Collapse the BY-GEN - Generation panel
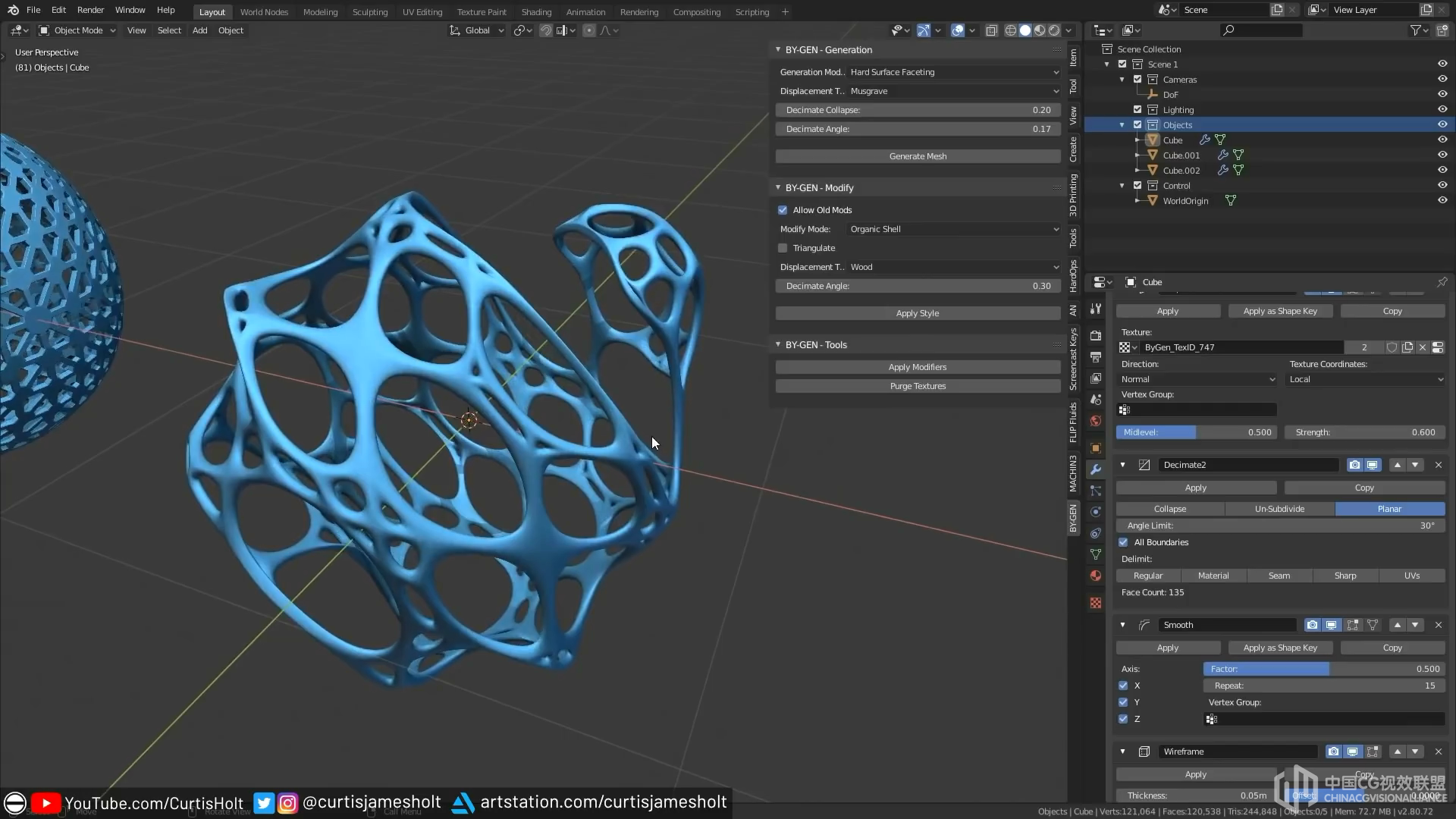Screen dimensions: 1456x819 tap(777, 49)
